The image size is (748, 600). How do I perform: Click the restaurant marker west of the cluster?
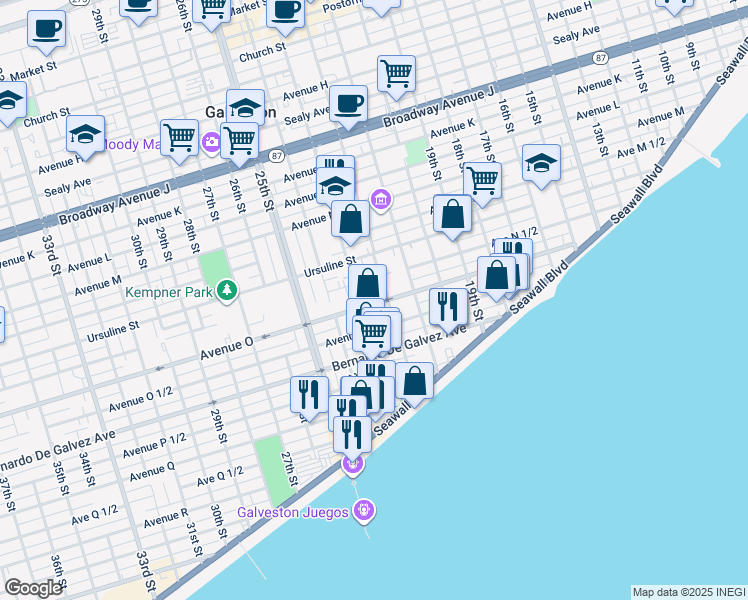tap(310, 395)
